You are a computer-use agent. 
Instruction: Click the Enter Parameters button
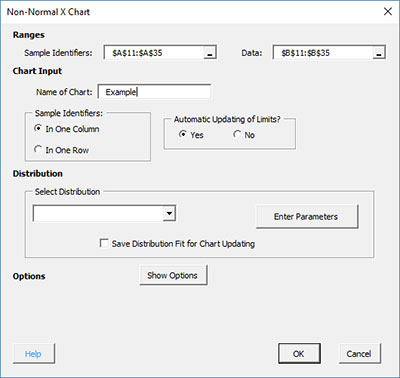(306, 216)
